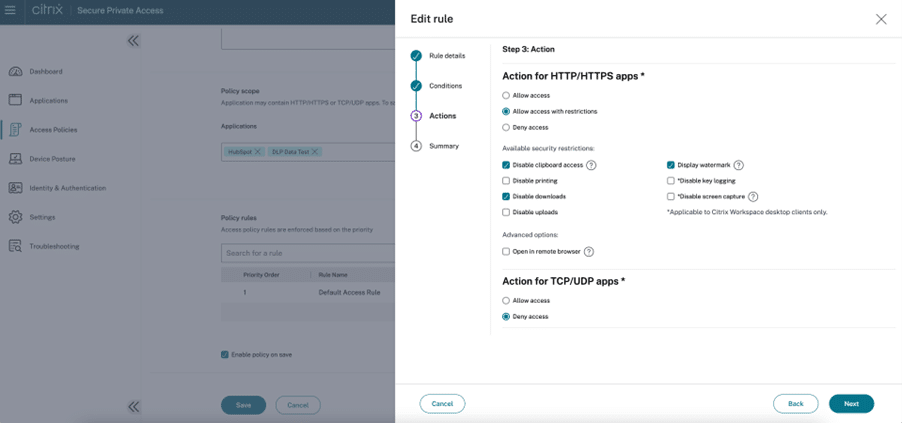Click the Search for a rule field
Viewport: 902px width, 423px height.
pyautogui.click(x=308, y=253)
